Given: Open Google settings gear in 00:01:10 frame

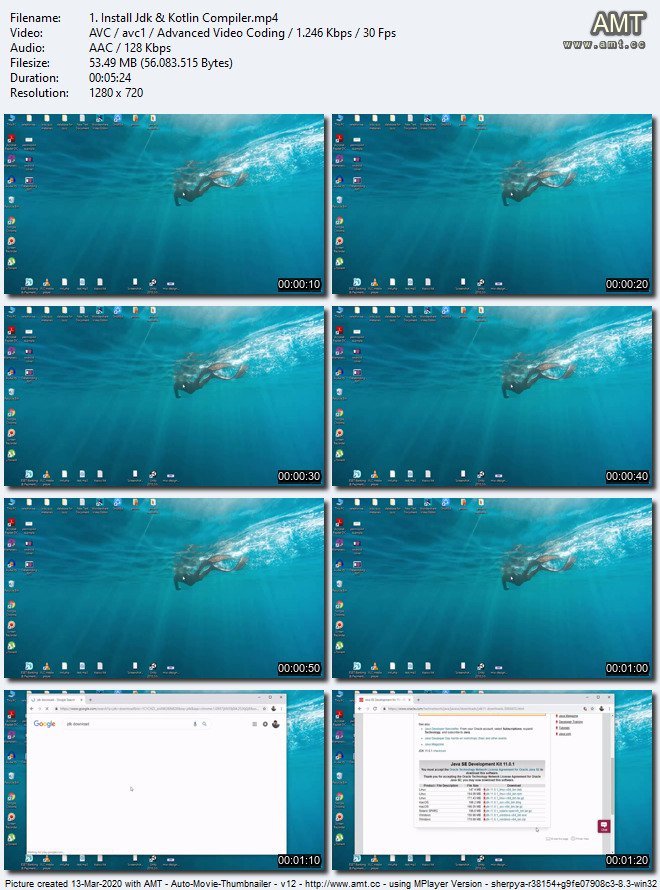Looking at the screenshot, I should point(265,724).
